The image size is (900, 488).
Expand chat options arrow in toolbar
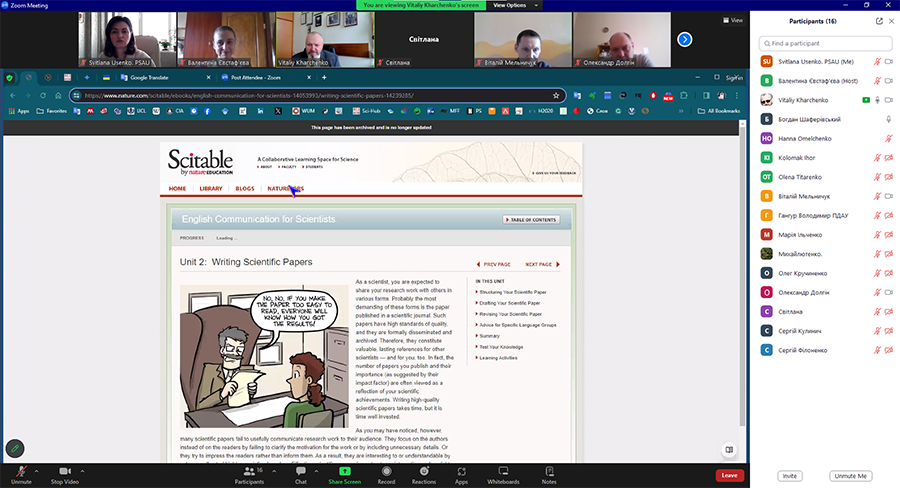(x=316, y=471)
